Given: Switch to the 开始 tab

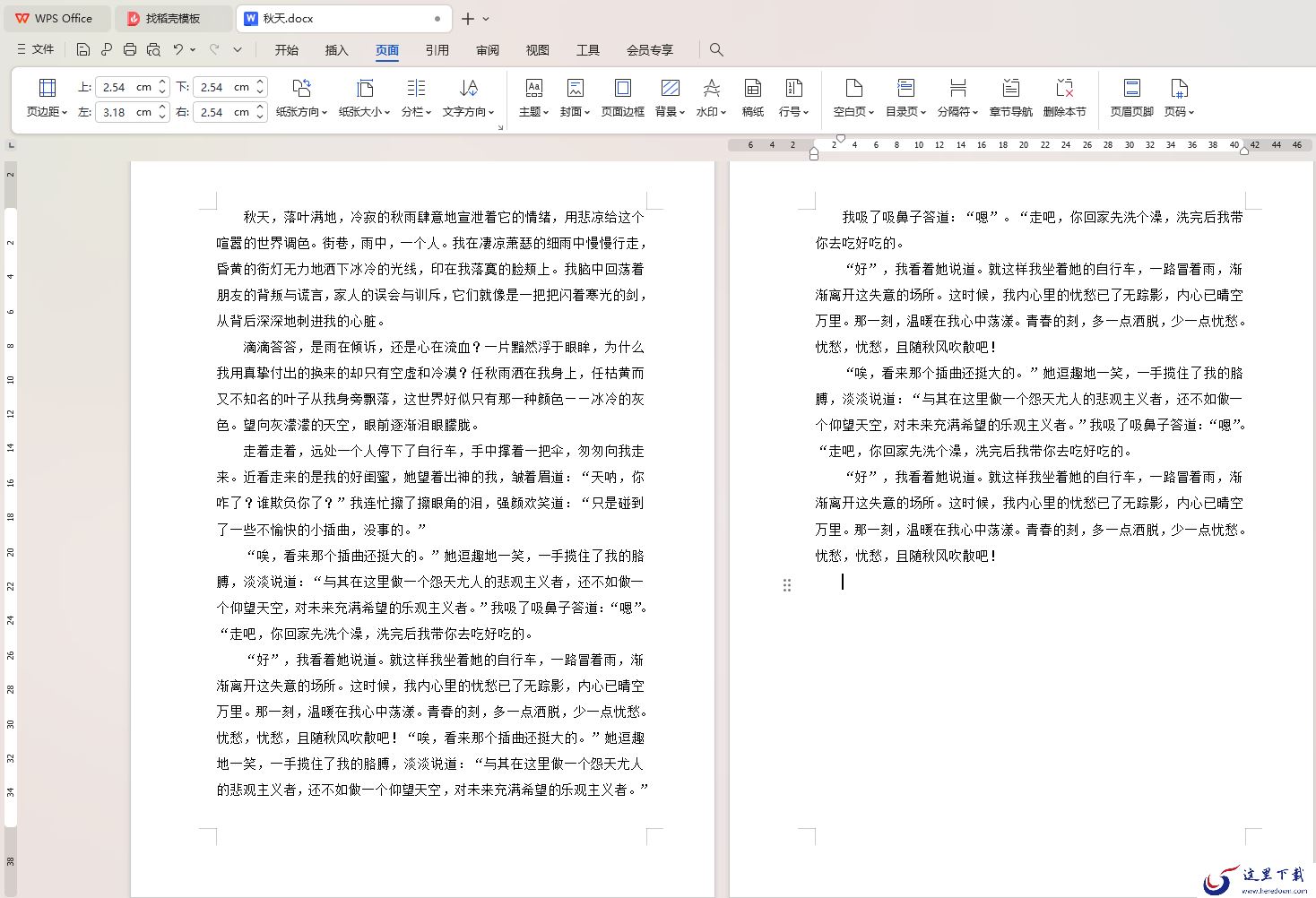Looking at the screenshot, I should 287,49.
